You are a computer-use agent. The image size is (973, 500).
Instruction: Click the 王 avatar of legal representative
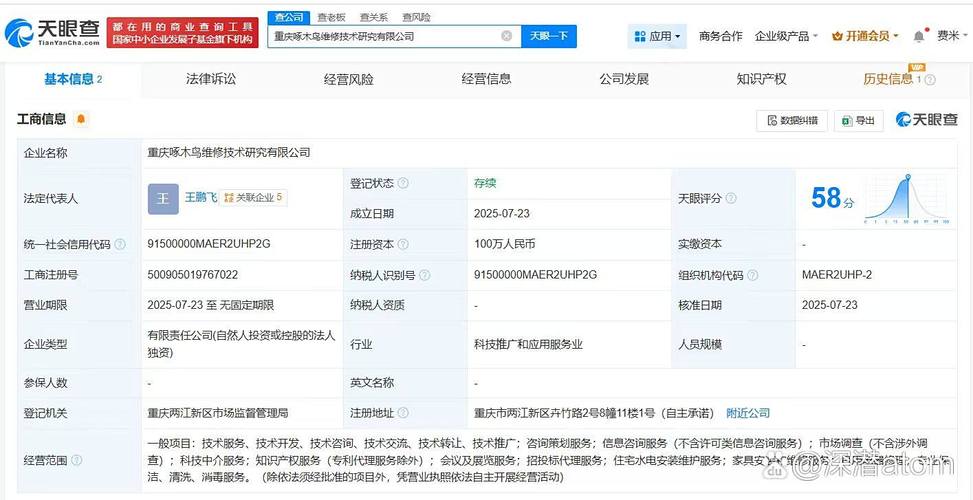click(x=163, y=199)
